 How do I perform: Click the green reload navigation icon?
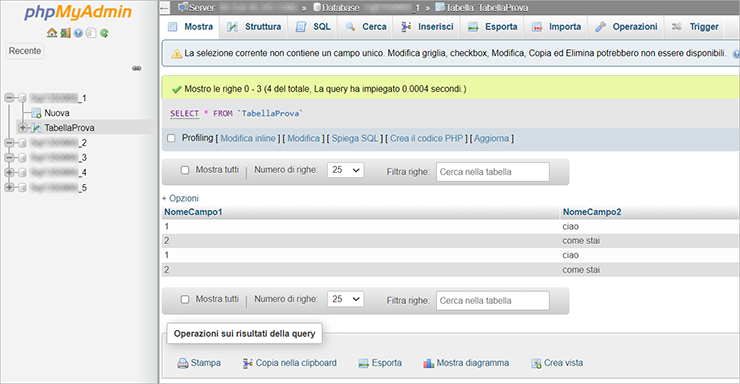104,33
